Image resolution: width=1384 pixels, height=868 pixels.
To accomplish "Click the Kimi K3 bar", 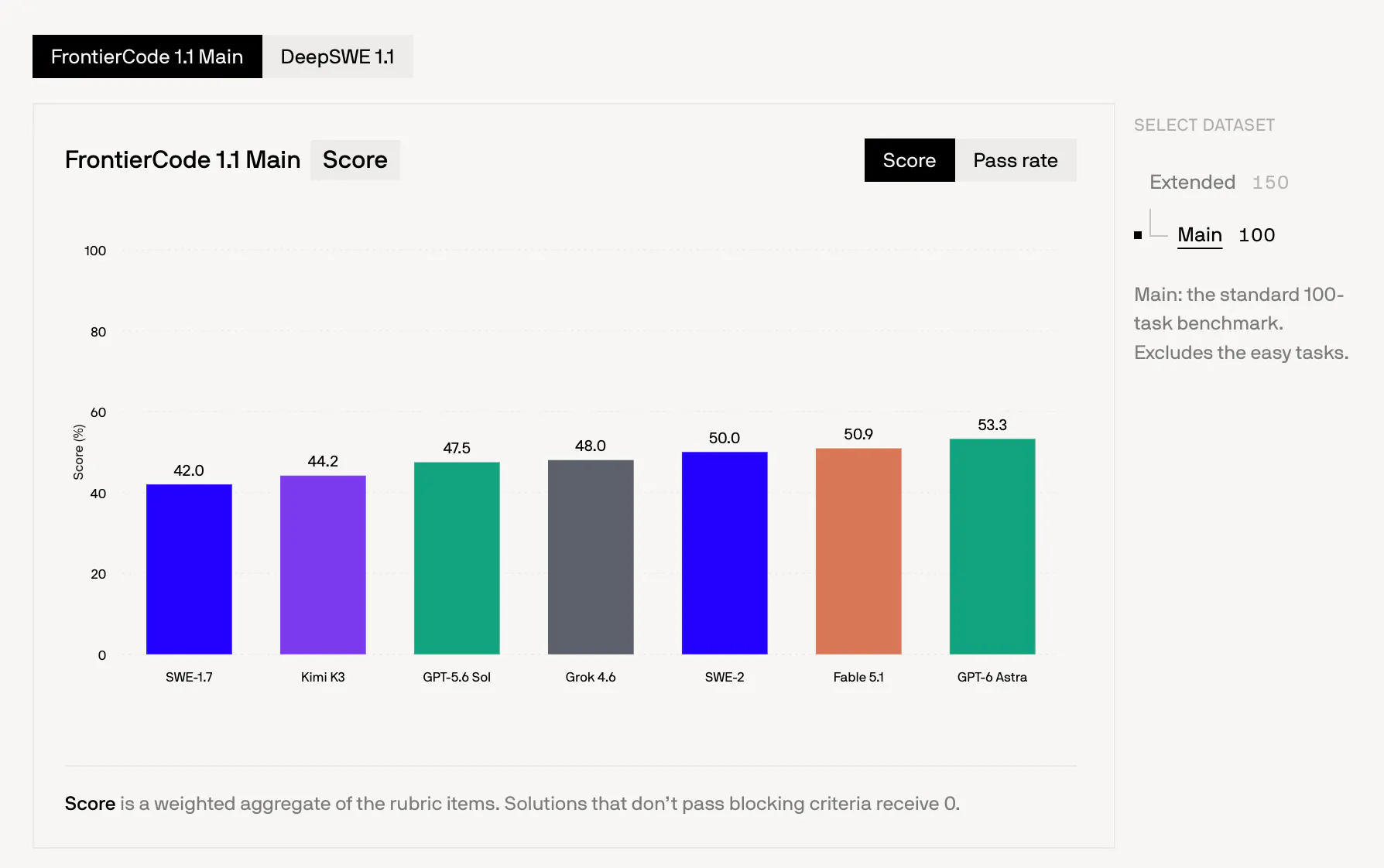I will [323, 565].
